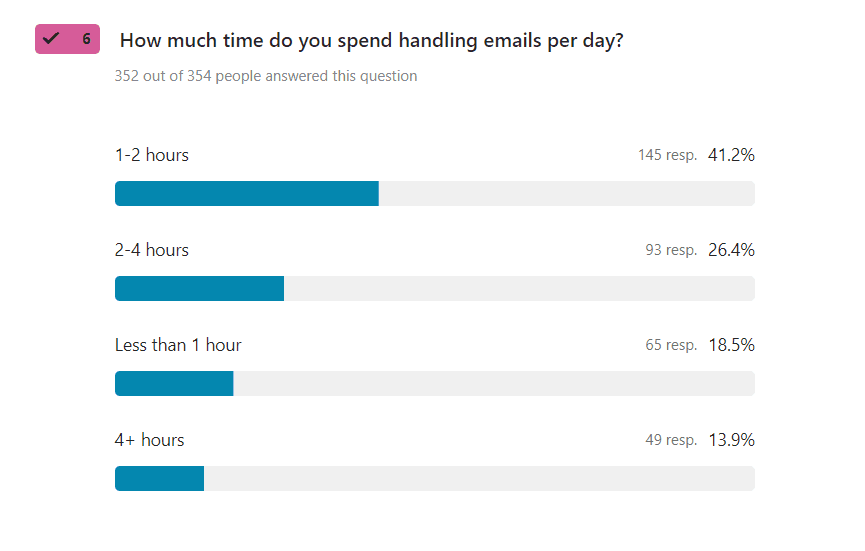Click the '145 resp.' count
Viewport: 865px width, 551px height.
[667, 156]
